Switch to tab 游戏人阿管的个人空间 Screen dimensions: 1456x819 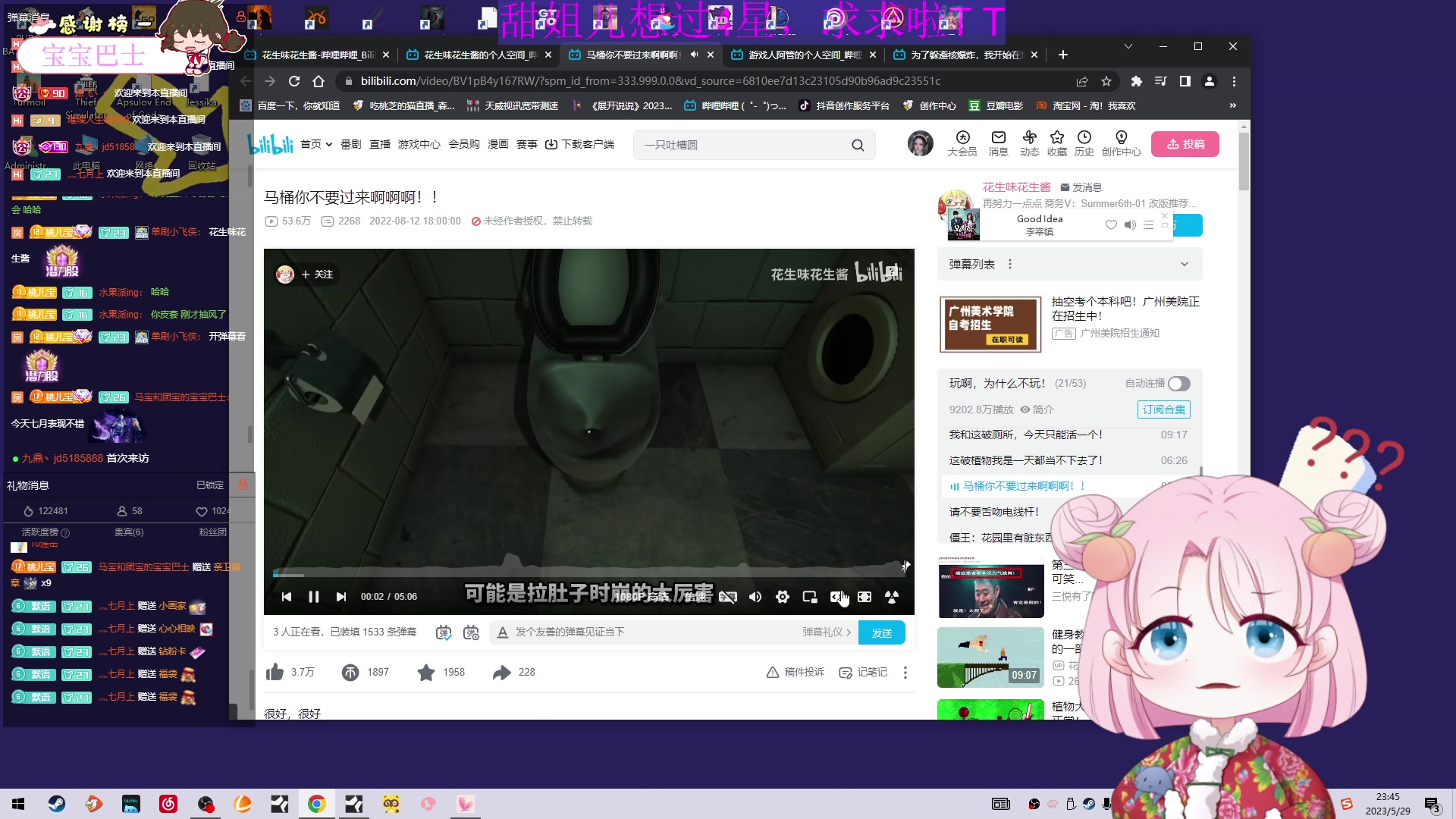(804, 55)
